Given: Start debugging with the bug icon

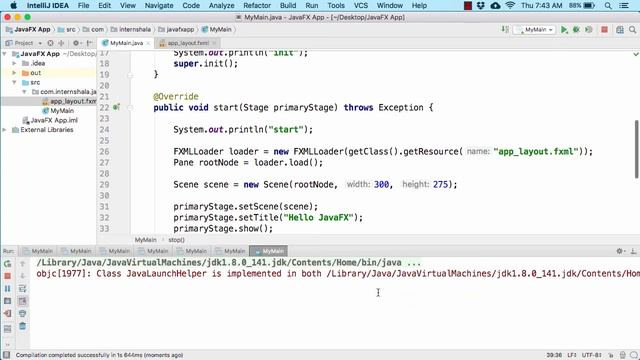Looking at the screenshot, I should tap(576, 30).
